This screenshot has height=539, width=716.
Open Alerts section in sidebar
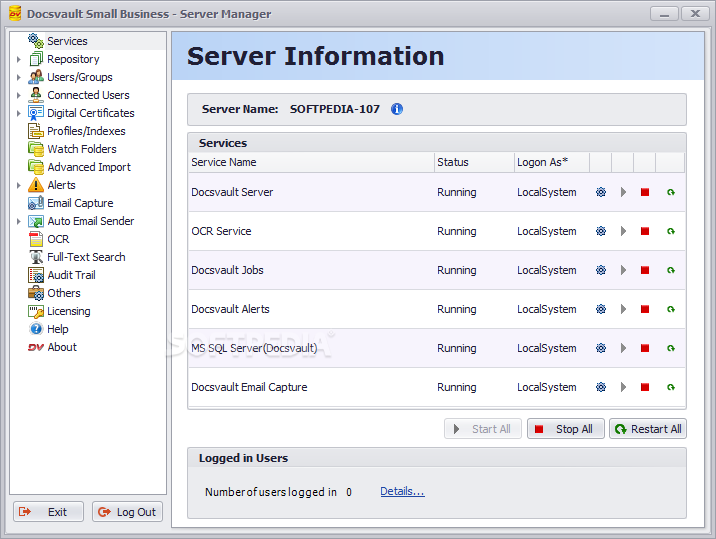click(x=61, y=185)
